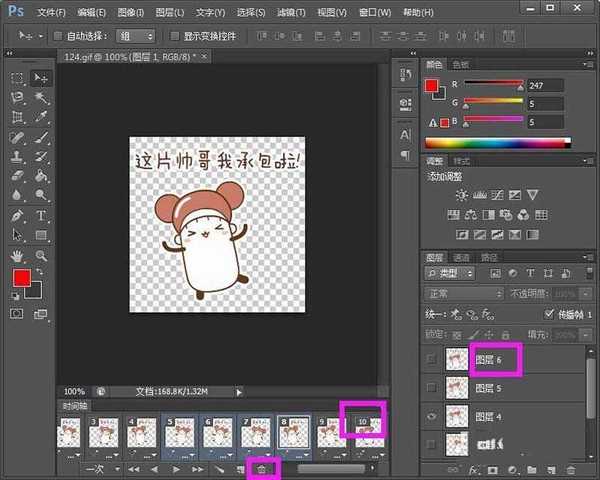Viewport: 600px width, 480px height.
Task: Hide layer 图层 4 via eye icon
Action: point(431,415)
